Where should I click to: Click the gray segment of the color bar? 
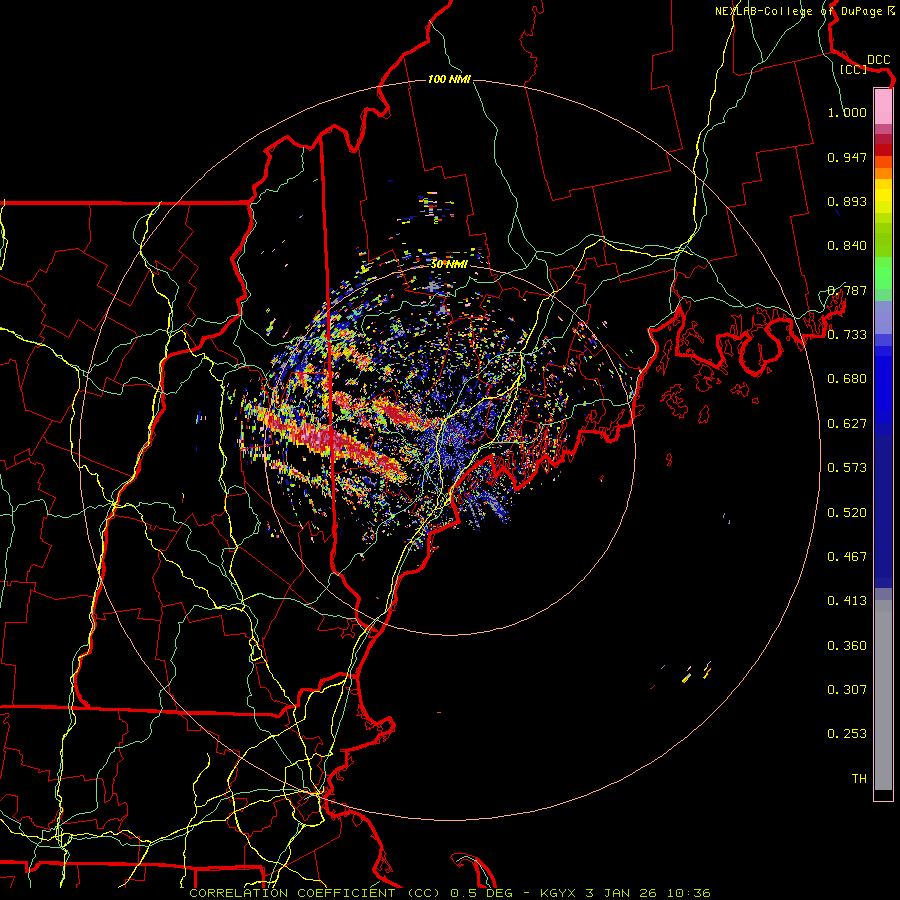[883, 695]
